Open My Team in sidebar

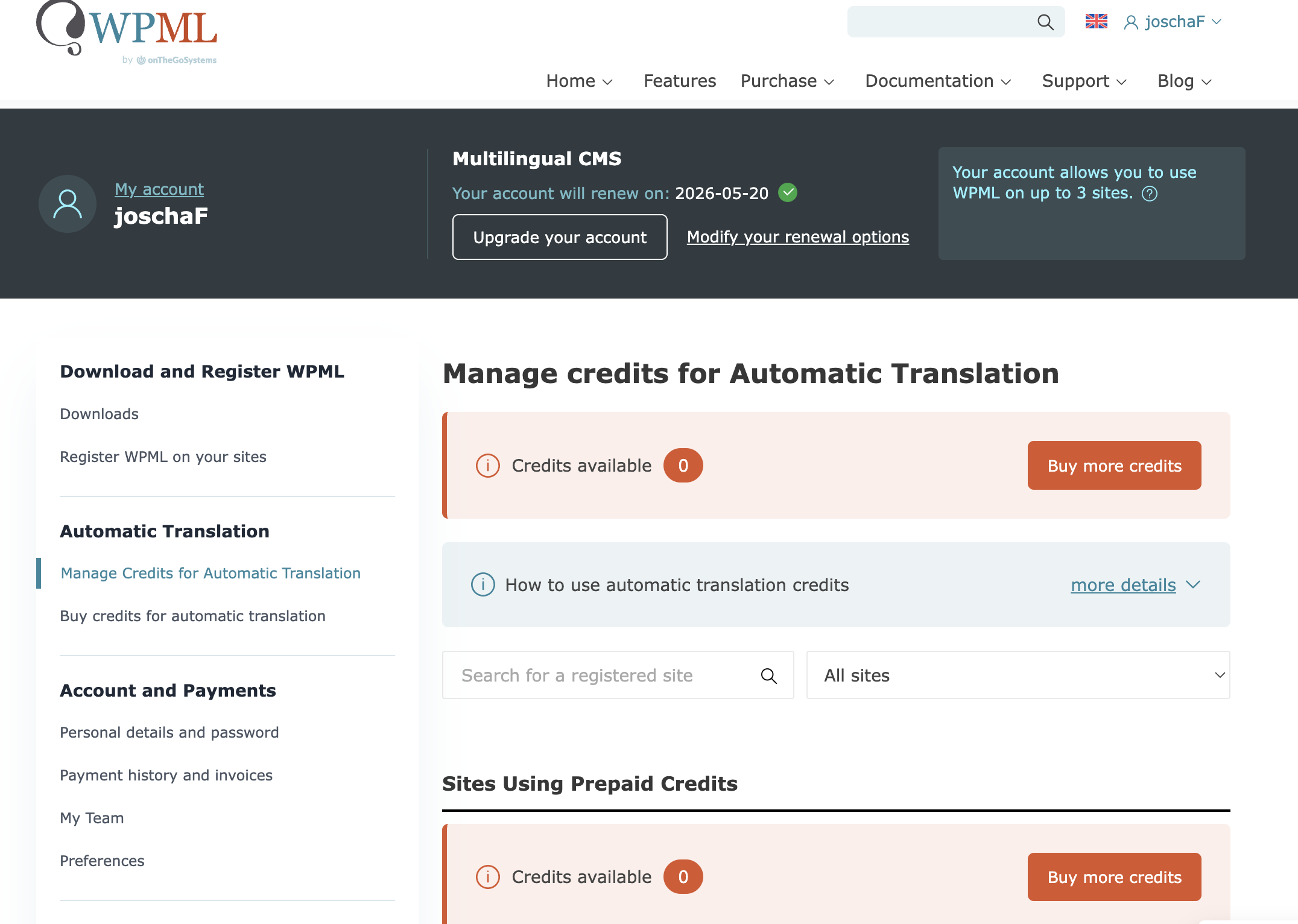pos(92,818)
